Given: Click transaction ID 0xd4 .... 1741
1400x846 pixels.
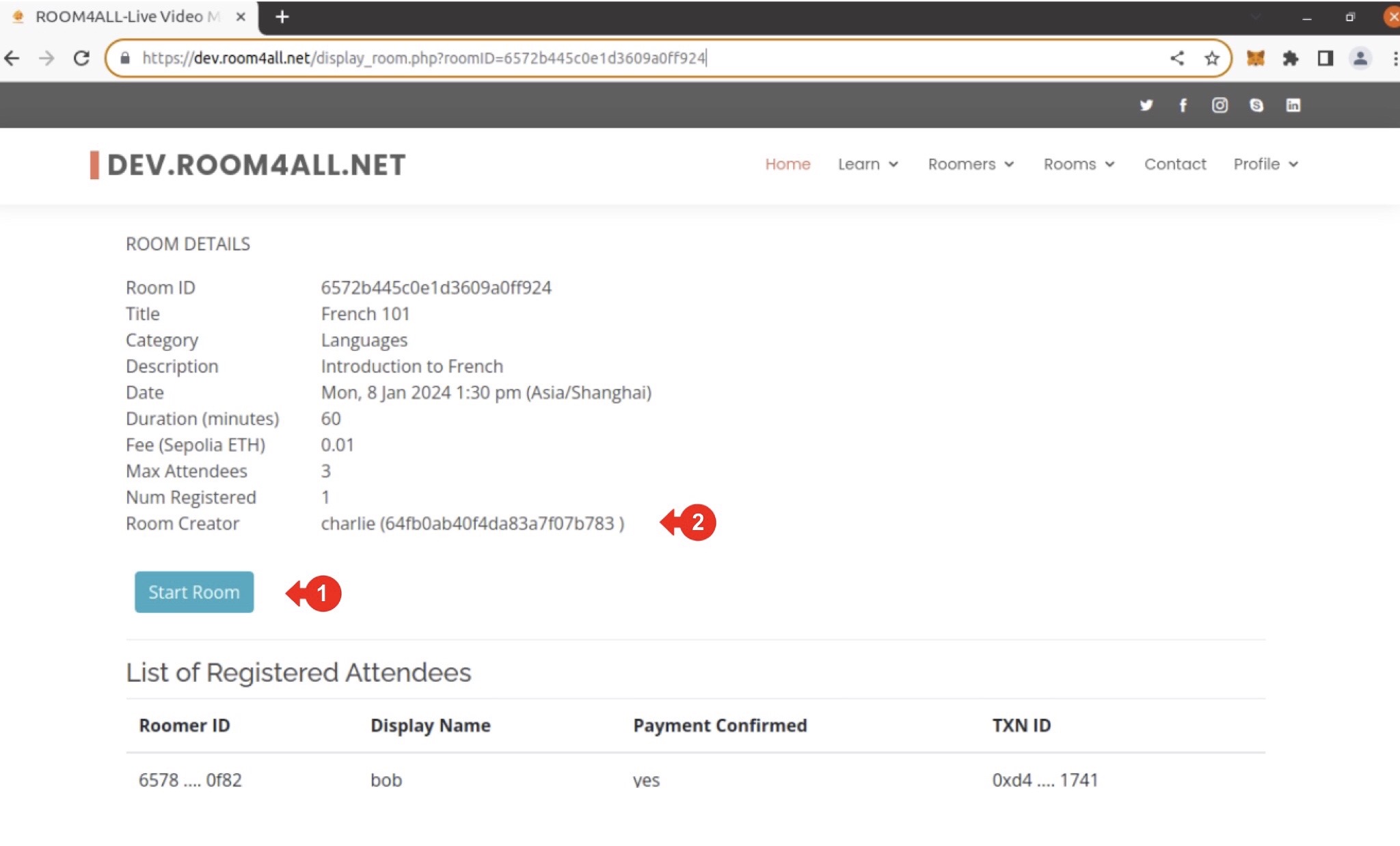Looking at the screenshot, I should click(x=1045, y=780).
